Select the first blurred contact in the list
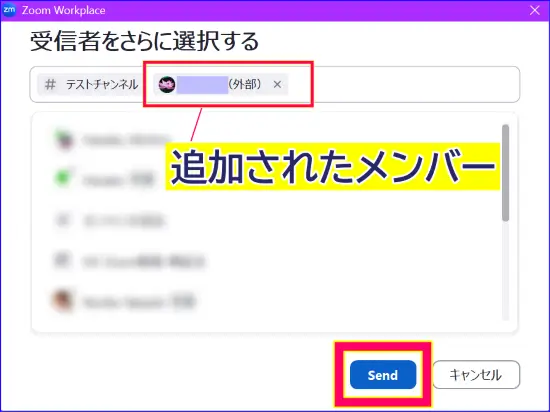Viewport: 550px width, 412px height. [x=112, y=139]
